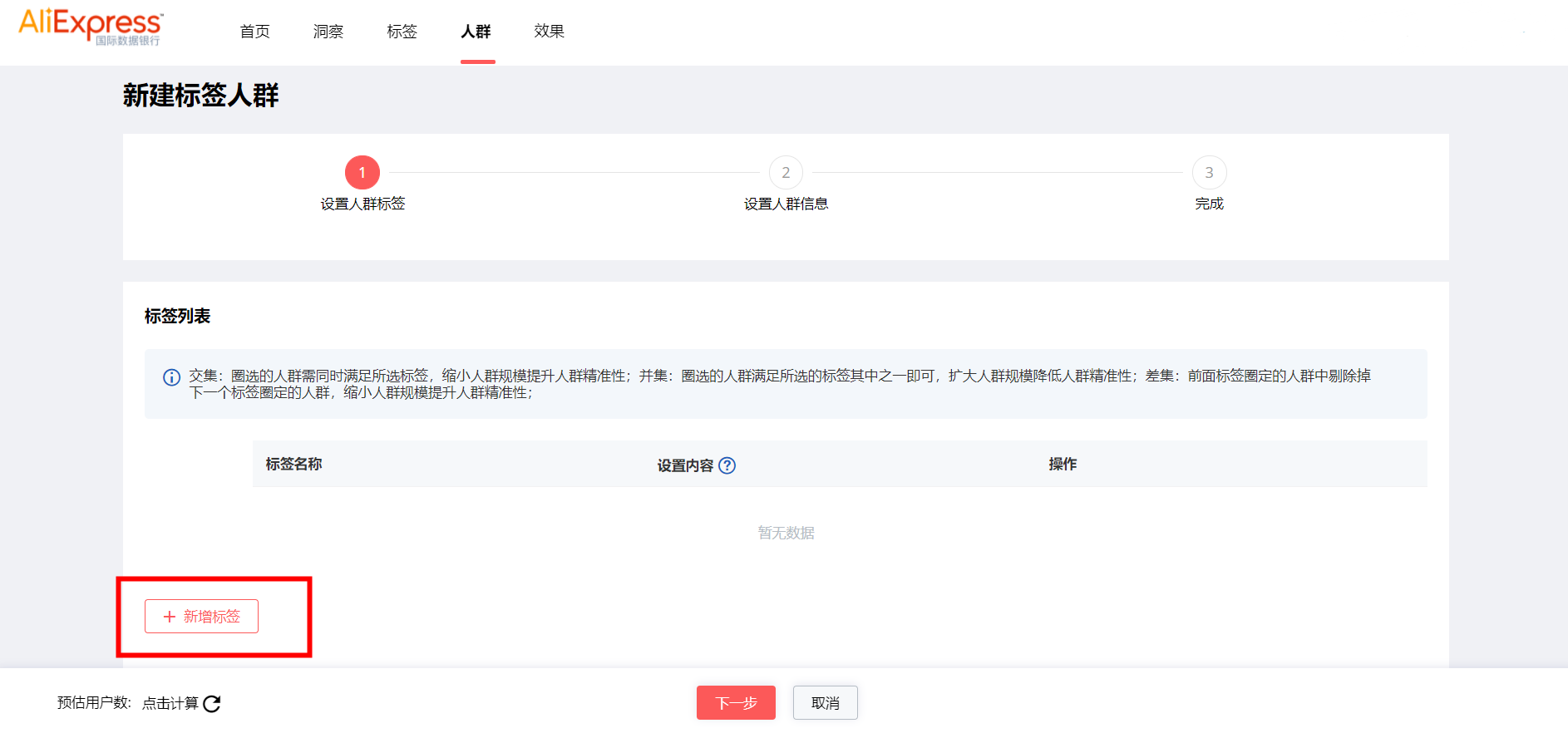Click the help icon beside 设置内容
Viewport: 1568px width, 733px height.
click(x=727, y=465)
